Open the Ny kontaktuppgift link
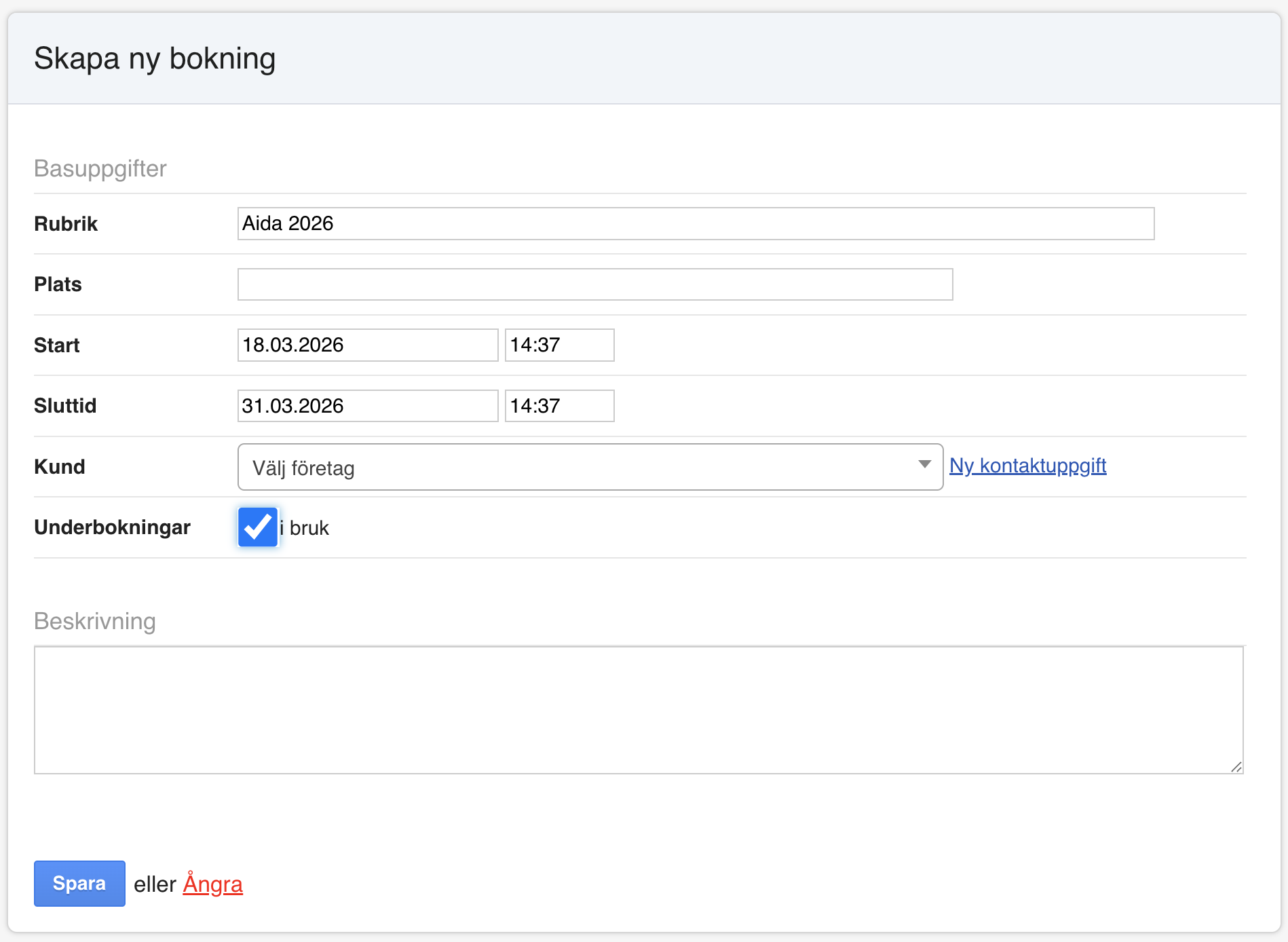The height and width of the screenshot is (942, 1288). click(1027, 466)
